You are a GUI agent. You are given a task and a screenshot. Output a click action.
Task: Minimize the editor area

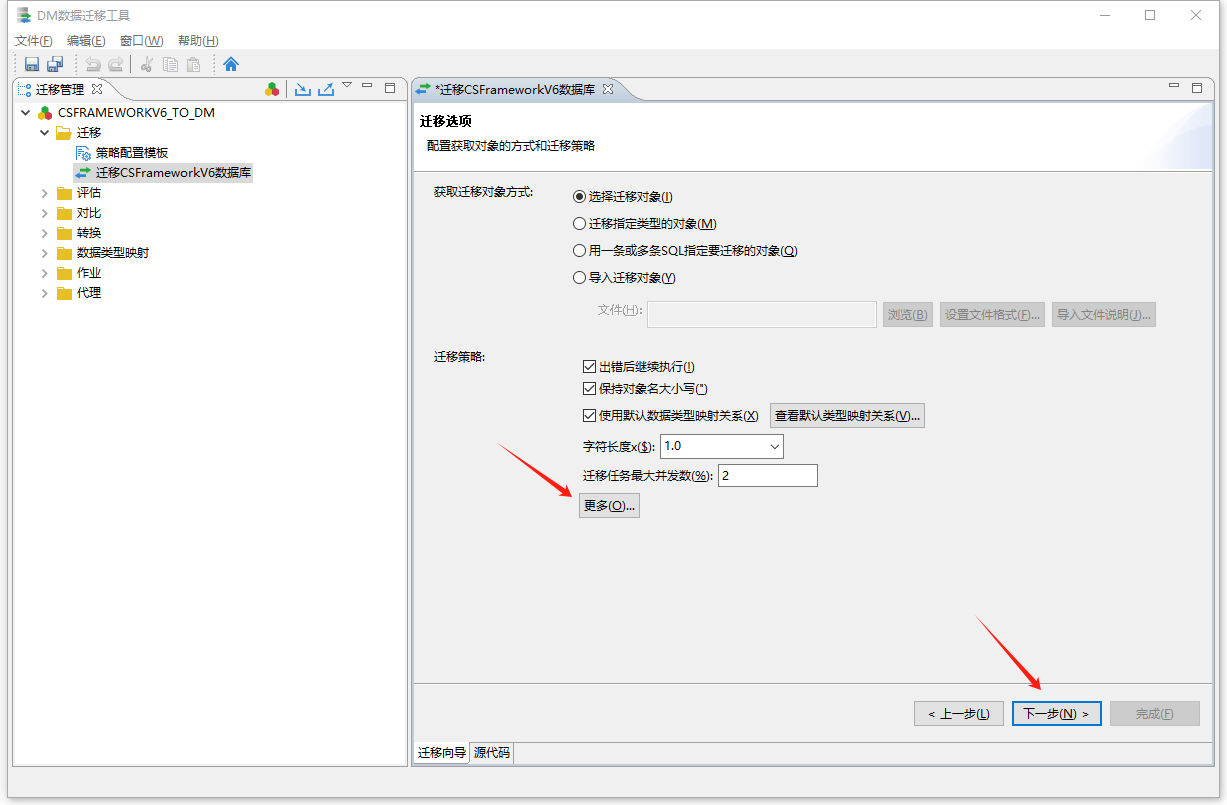tap(1173, 87)
